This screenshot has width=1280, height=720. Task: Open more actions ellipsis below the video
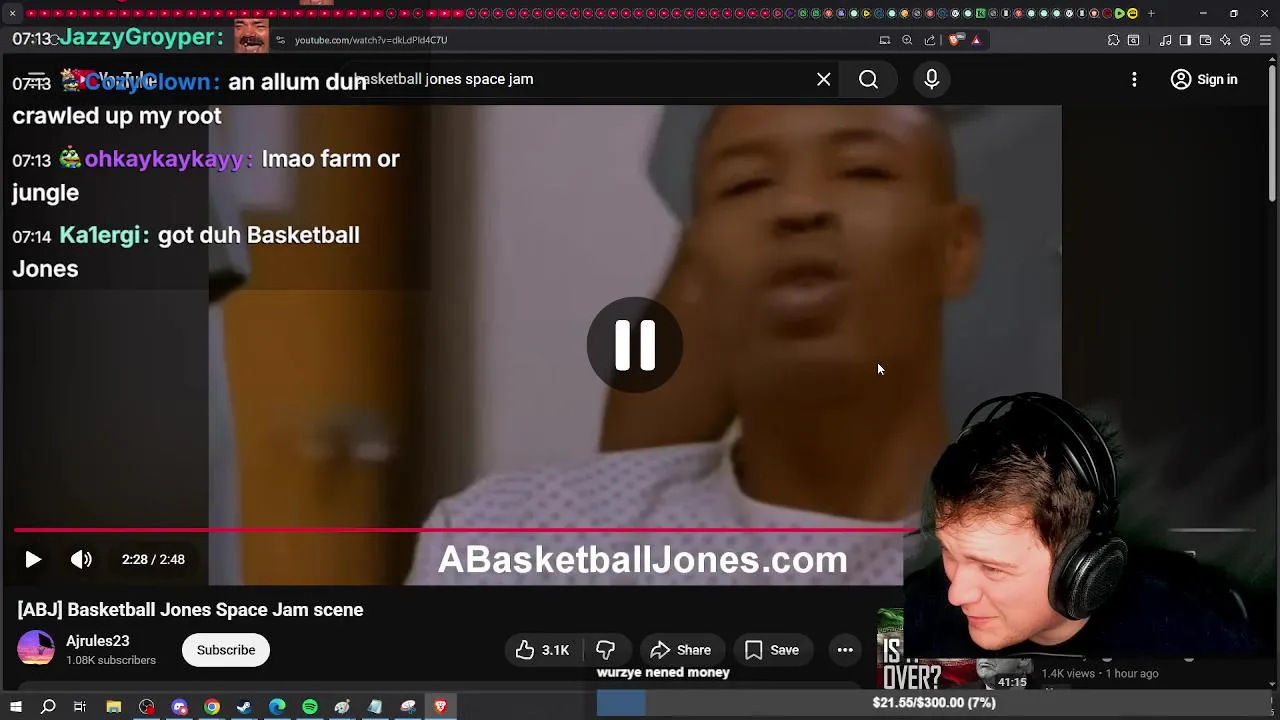click(x=845, y=650)
